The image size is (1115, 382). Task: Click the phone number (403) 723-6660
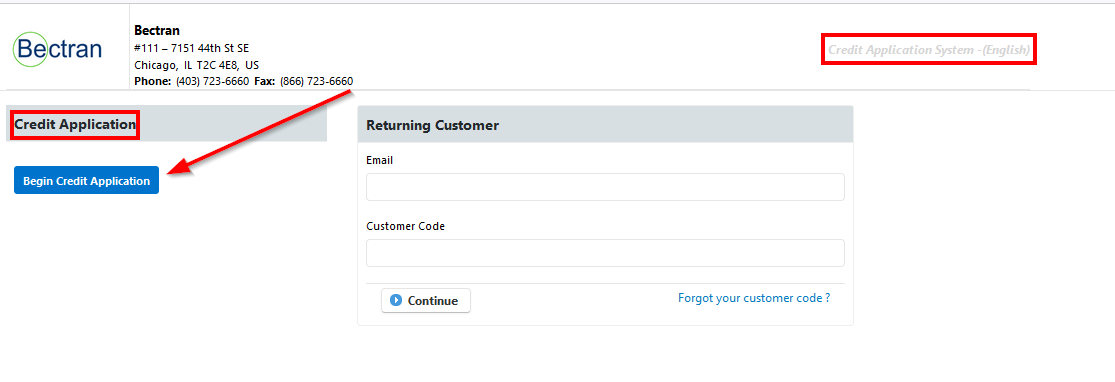213,82
